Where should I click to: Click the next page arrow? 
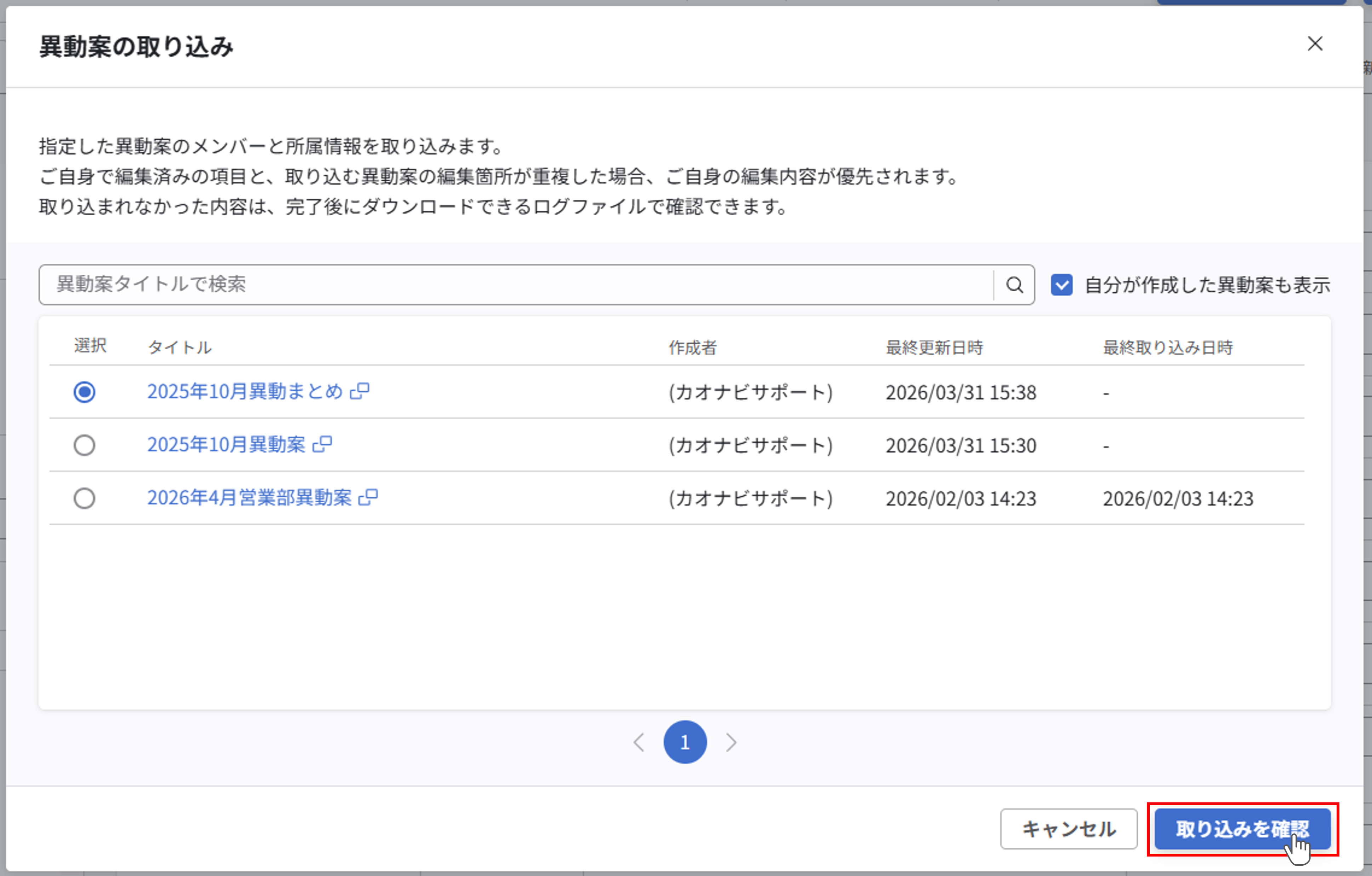731,742
